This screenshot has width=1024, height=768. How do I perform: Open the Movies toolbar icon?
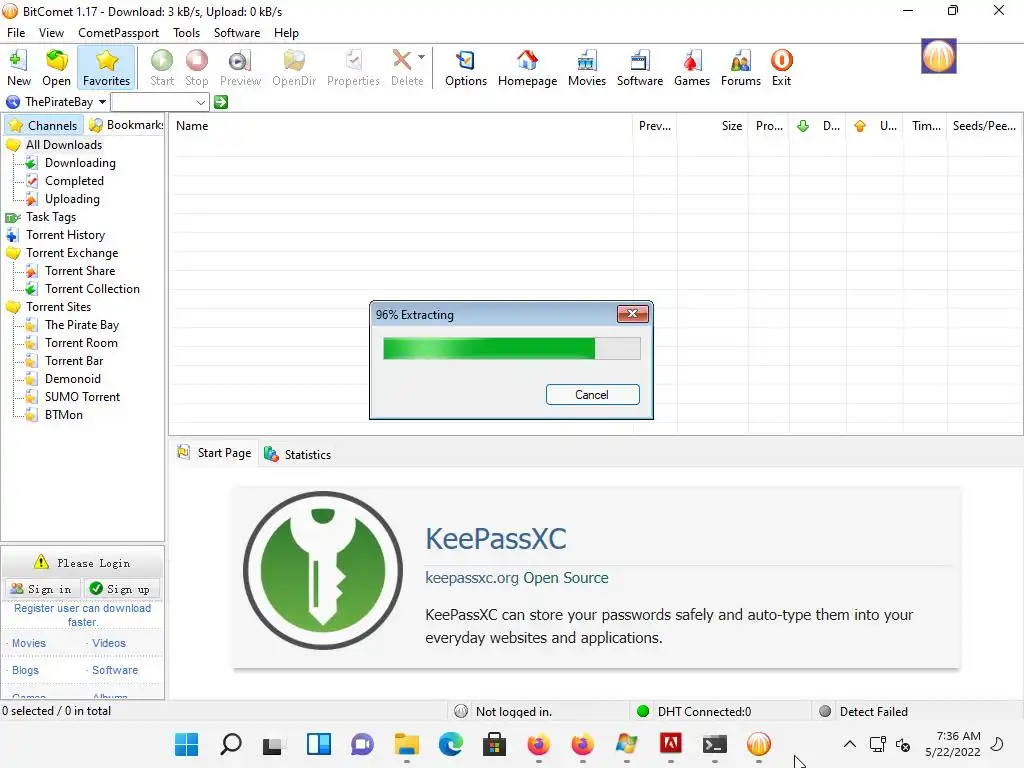[x=586, y=68]
